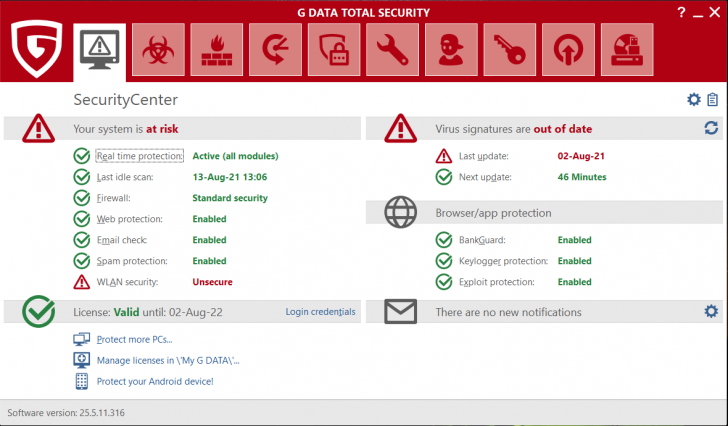The width and height of the screenshot is (728, 426).
Task: Open Login credentials link
Action: point(320,312)
